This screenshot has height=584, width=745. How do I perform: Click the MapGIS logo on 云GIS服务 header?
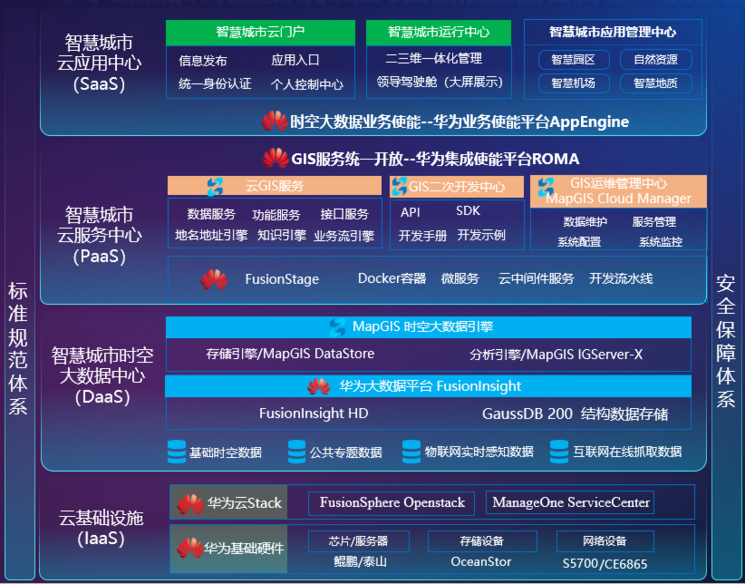[215, 186]
